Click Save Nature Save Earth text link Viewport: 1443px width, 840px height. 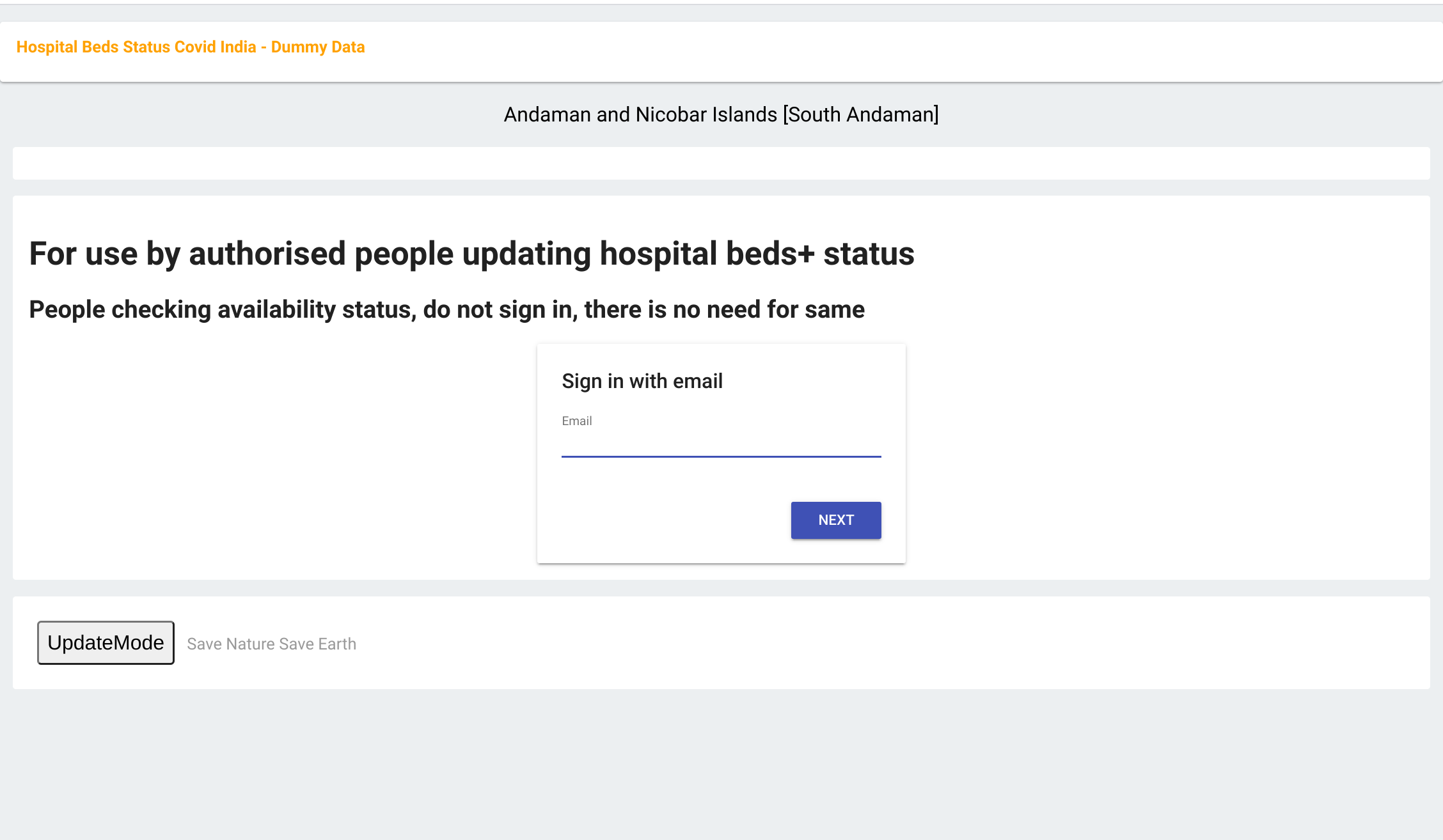271,643
